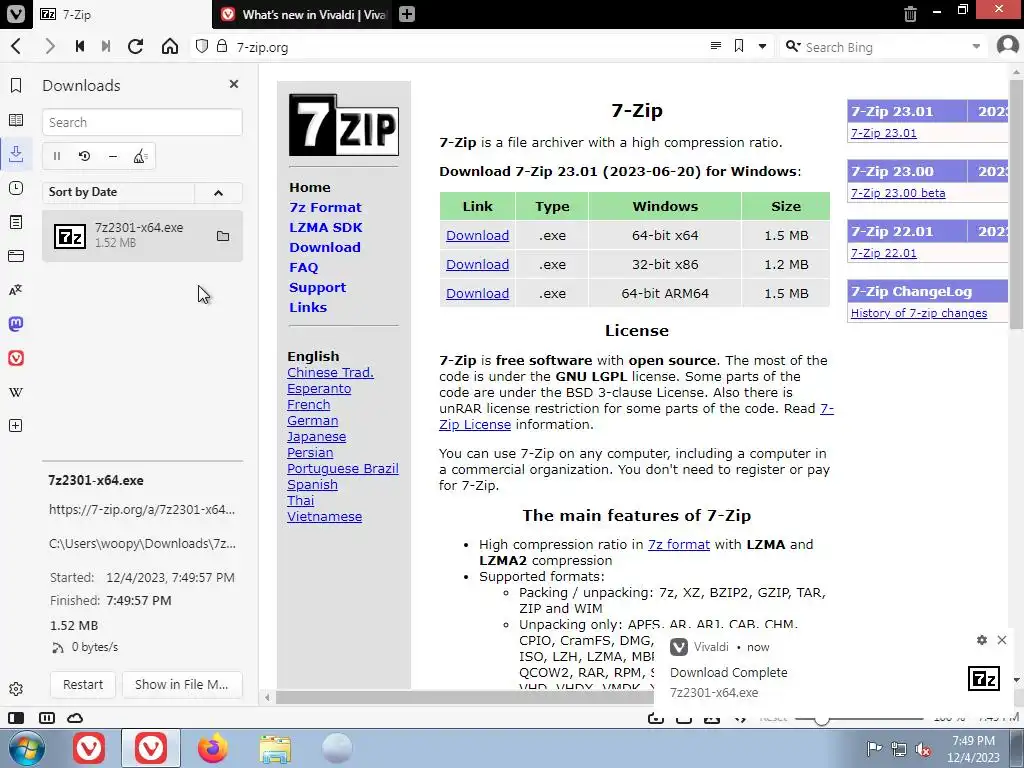
Task: Adjust the page zoom slider
Action: tap(821, 718)
